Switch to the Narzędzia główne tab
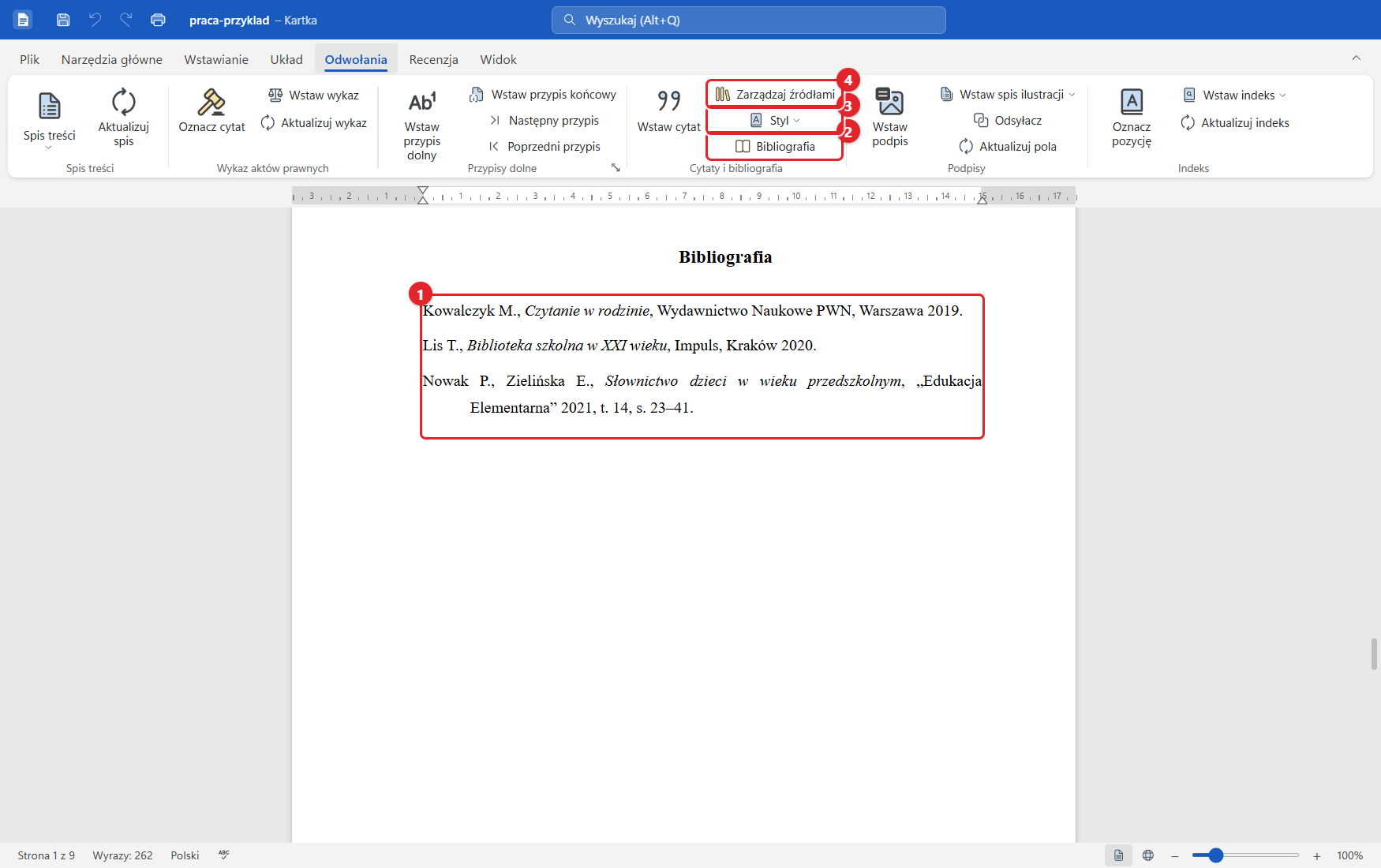Viewport: 1381px width, 868px height. click(x=112, y=59)
